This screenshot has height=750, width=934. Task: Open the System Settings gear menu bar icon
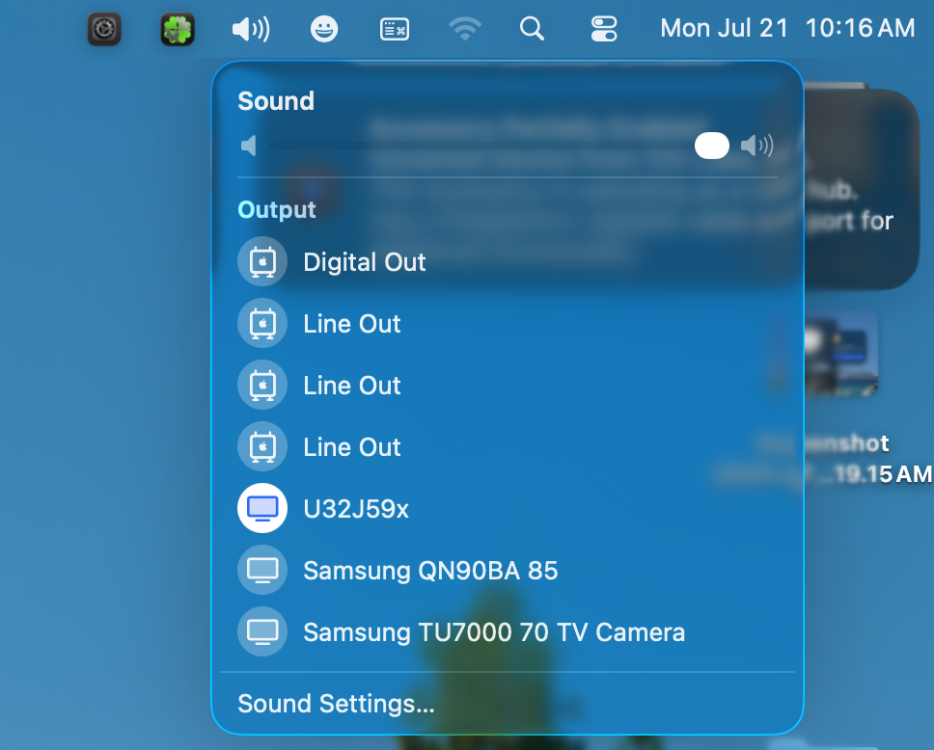coord(104,29)
